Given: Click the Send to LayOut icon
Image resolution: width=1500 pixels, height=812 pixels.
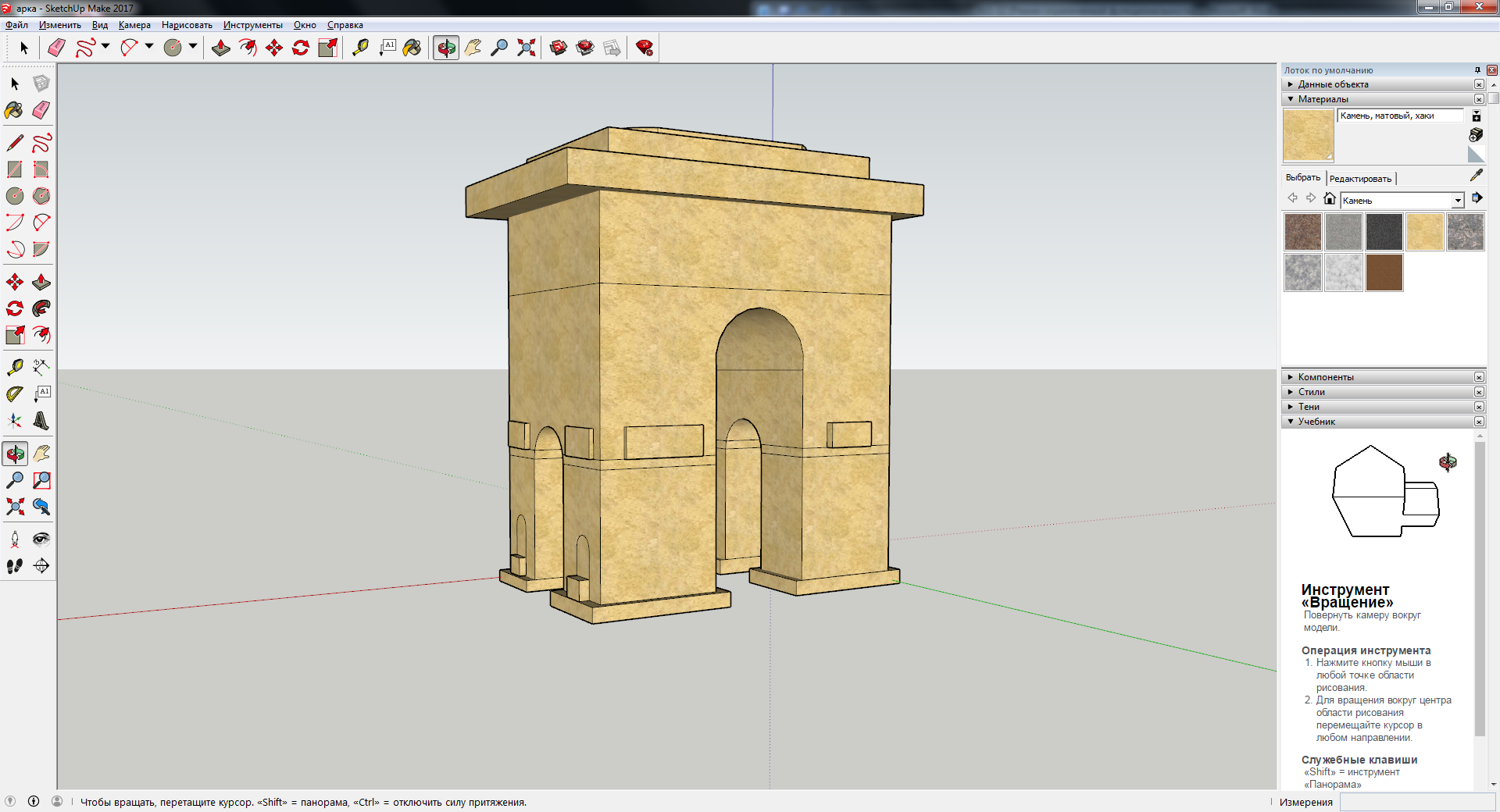Looking at the screenshot, I should pos(612,48).
